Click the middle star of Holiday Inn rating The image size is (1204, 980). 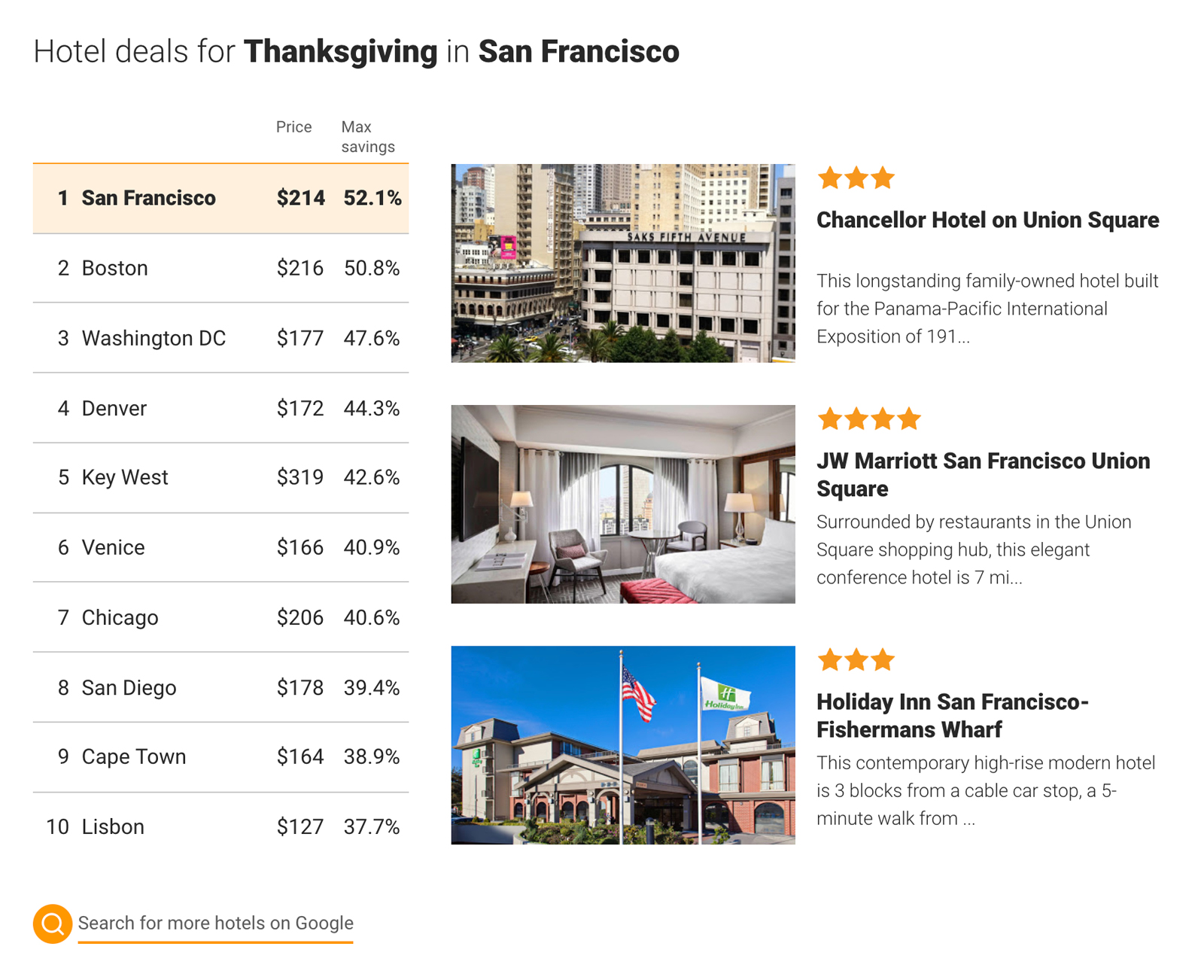[856, 659]
